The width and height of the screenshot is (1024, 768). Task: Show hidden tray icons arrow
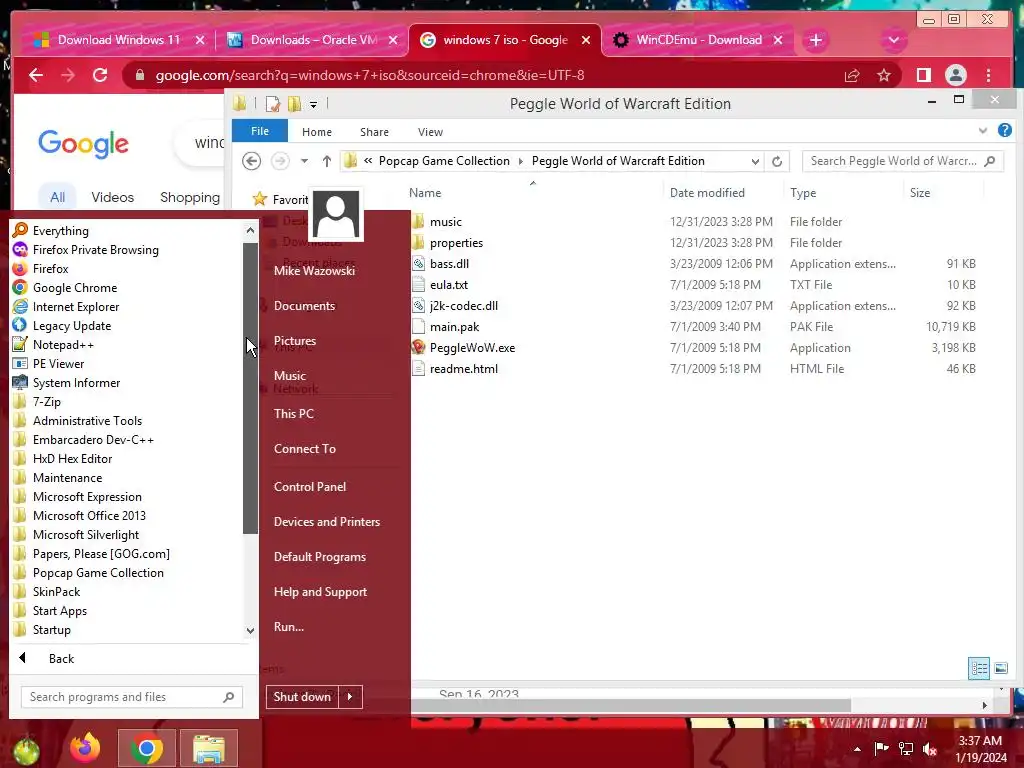[x=857, y=749]
